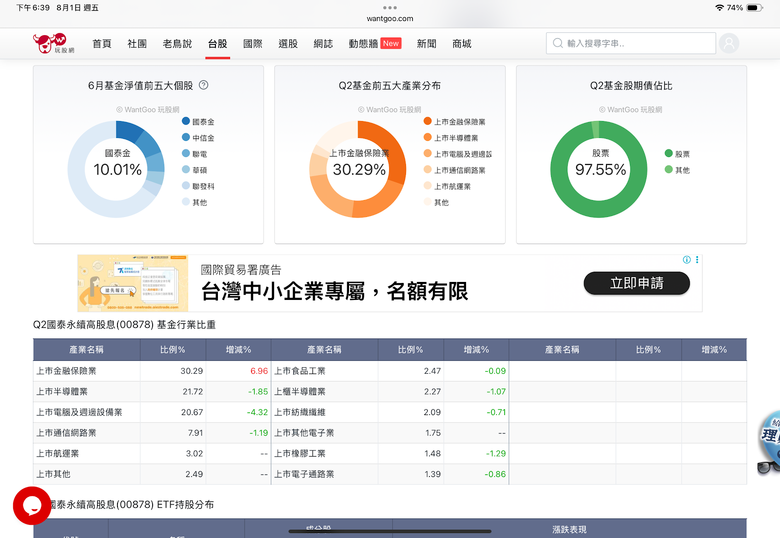
Task: Click the red 6.96 change value
Action: click(259, 371)
